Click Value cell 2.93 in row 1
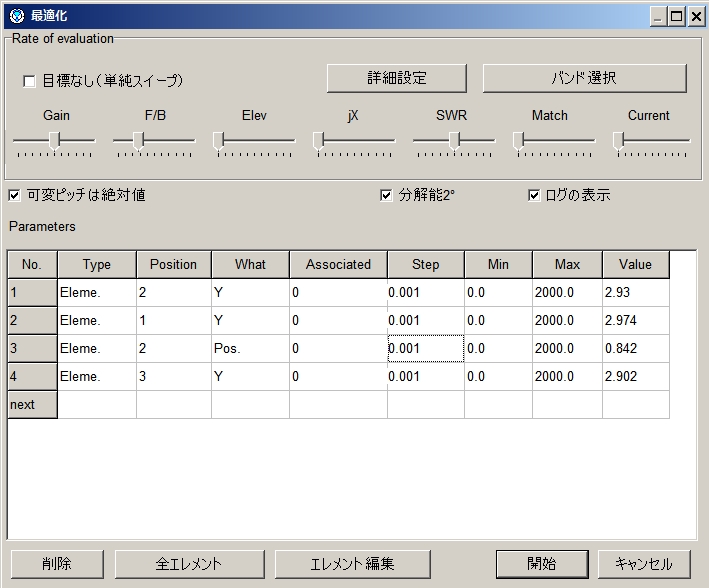 click(x=636, y=293)
